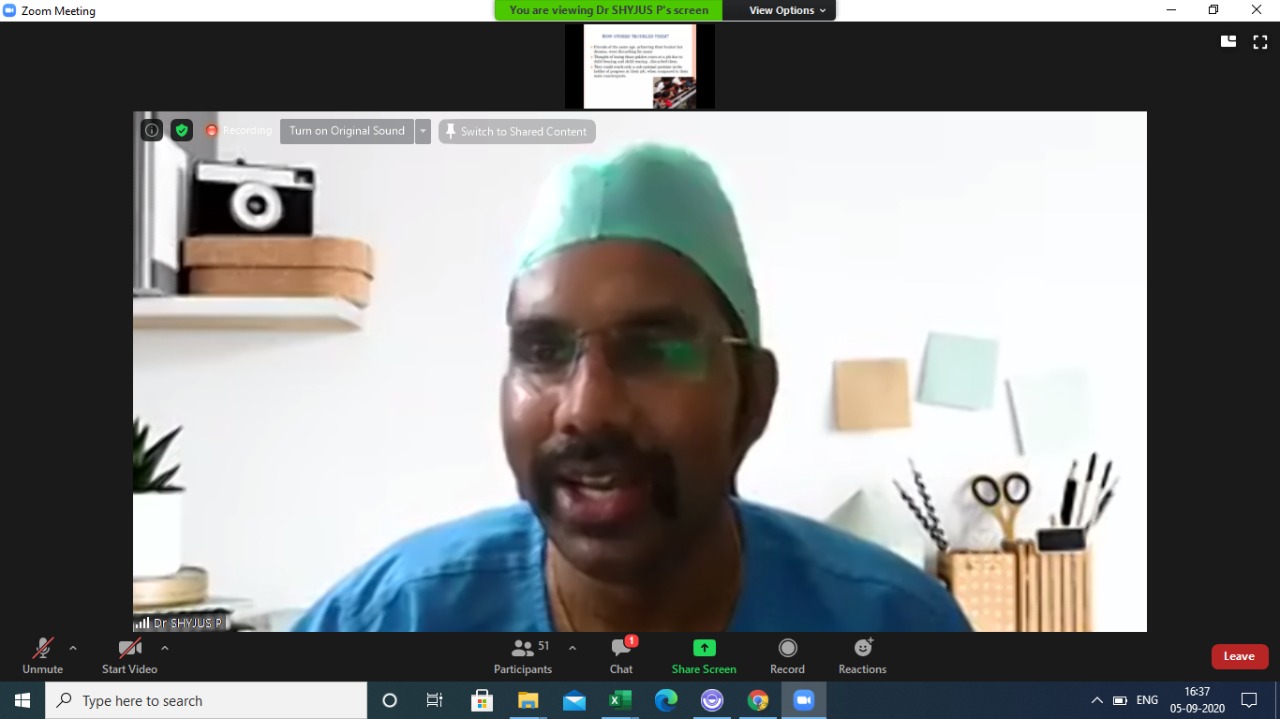1280x719 pixels.
Task: Expand video options arrow beside Start Video
Action: pos(165,648)
